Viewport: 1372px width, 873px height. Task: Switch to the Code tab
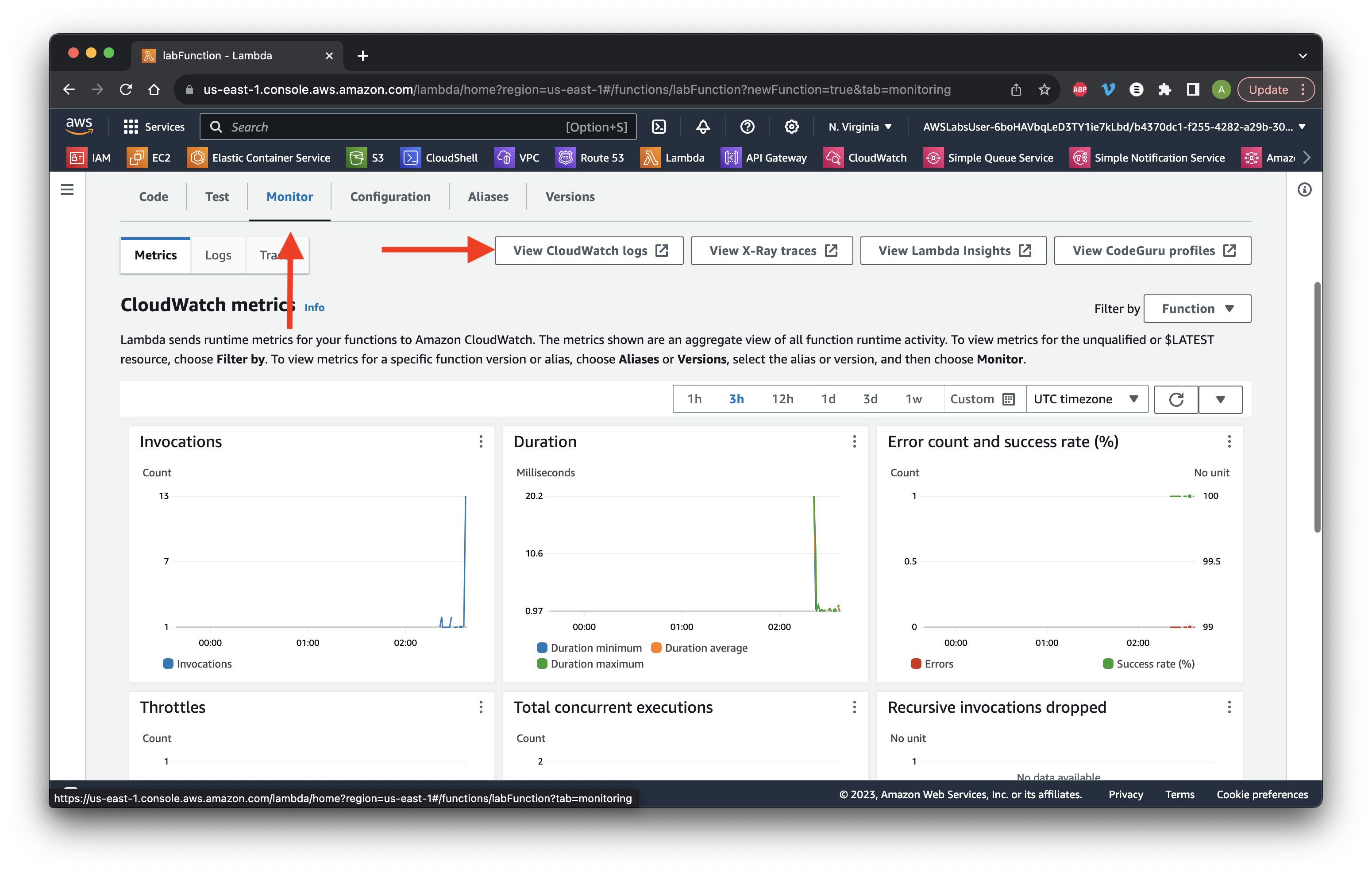click(153, 197)
